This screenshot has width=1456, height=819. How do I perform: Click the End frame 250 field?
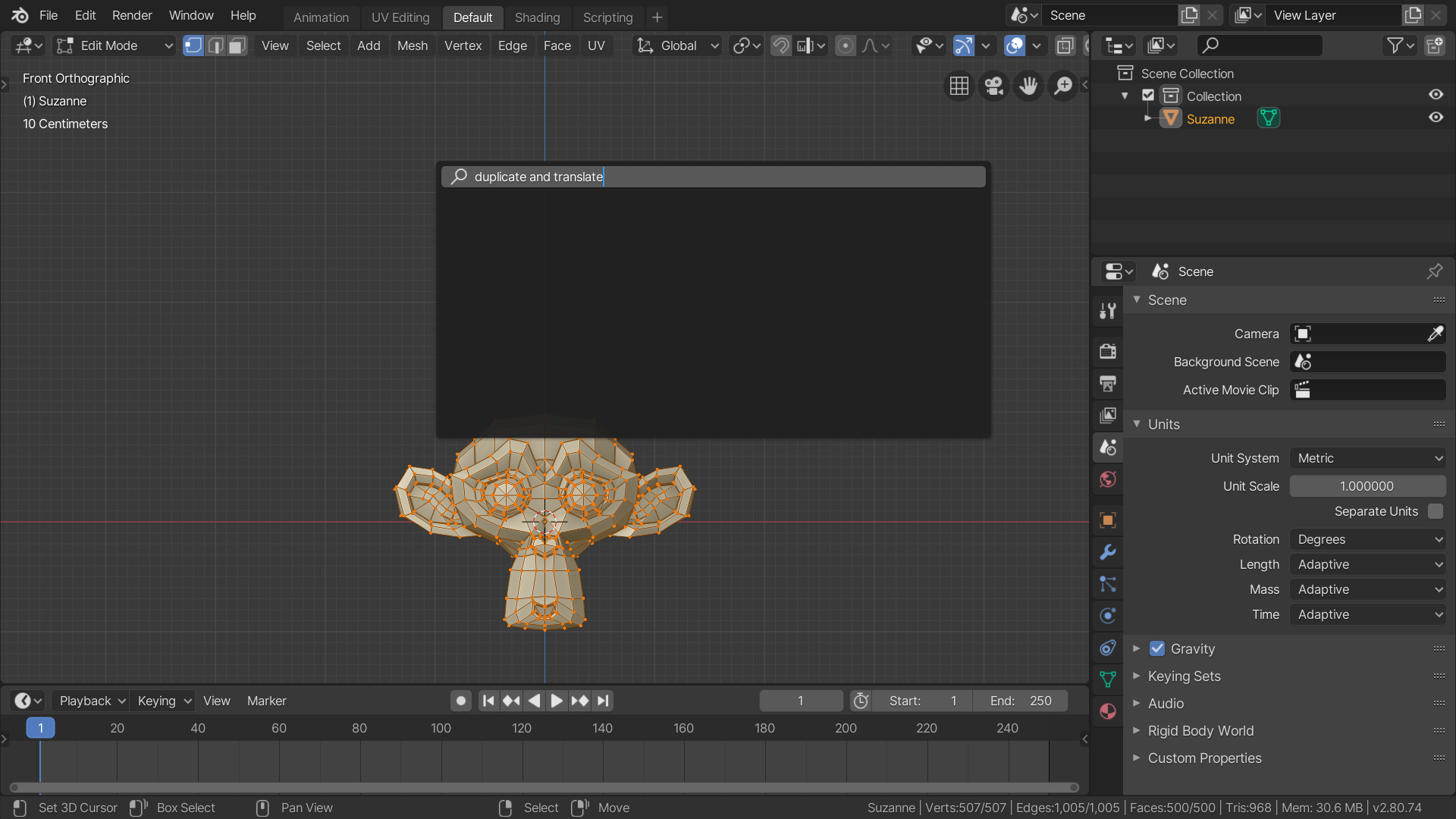(1020, 701)
